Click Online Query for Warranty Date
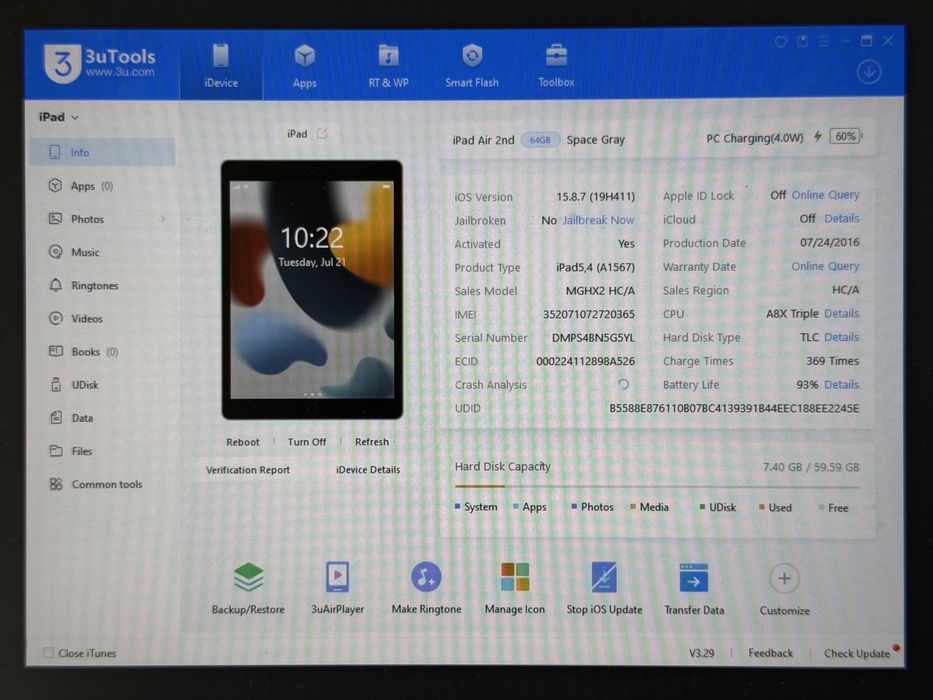The width and height of the screenshot is (933, 700). [825, 266]
